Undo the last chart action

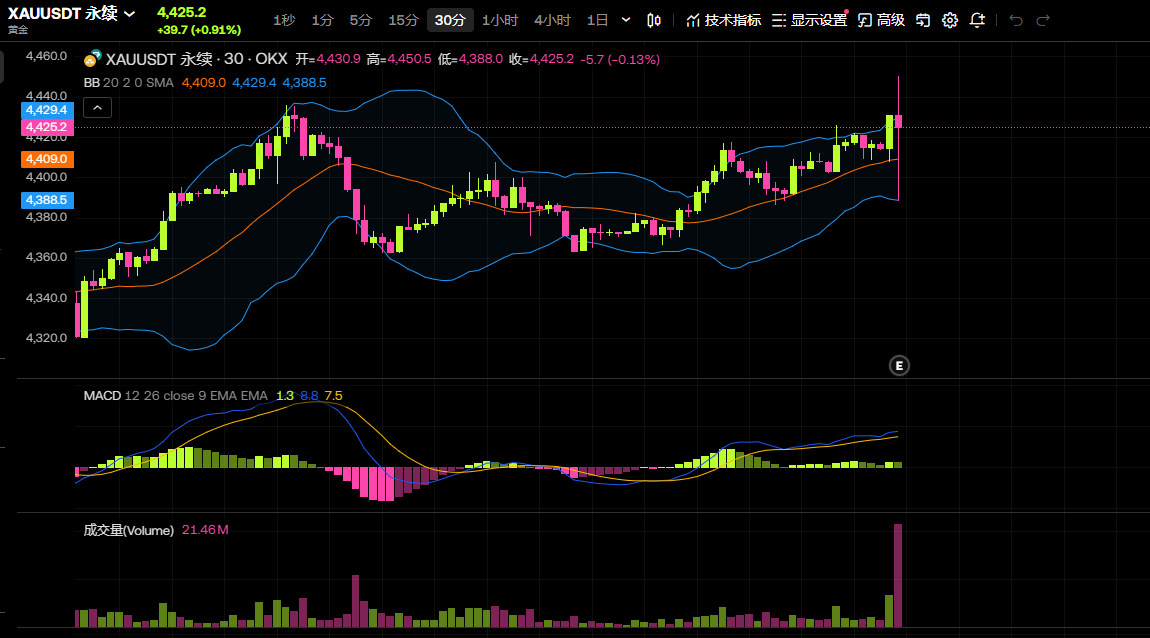[1016, 21]
